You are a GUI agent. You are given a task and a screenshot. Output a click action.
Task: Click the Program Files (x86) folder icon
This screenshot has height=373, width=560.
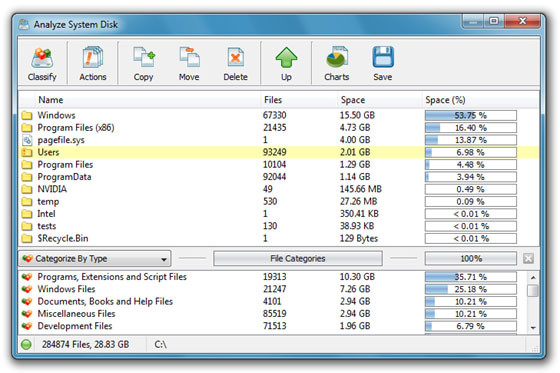[x=27, y=128]
